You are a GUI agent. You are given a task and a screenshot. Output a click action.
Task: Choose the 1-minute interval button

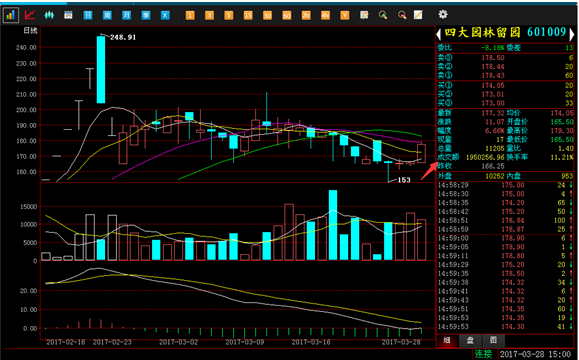[x=190, y=15]
